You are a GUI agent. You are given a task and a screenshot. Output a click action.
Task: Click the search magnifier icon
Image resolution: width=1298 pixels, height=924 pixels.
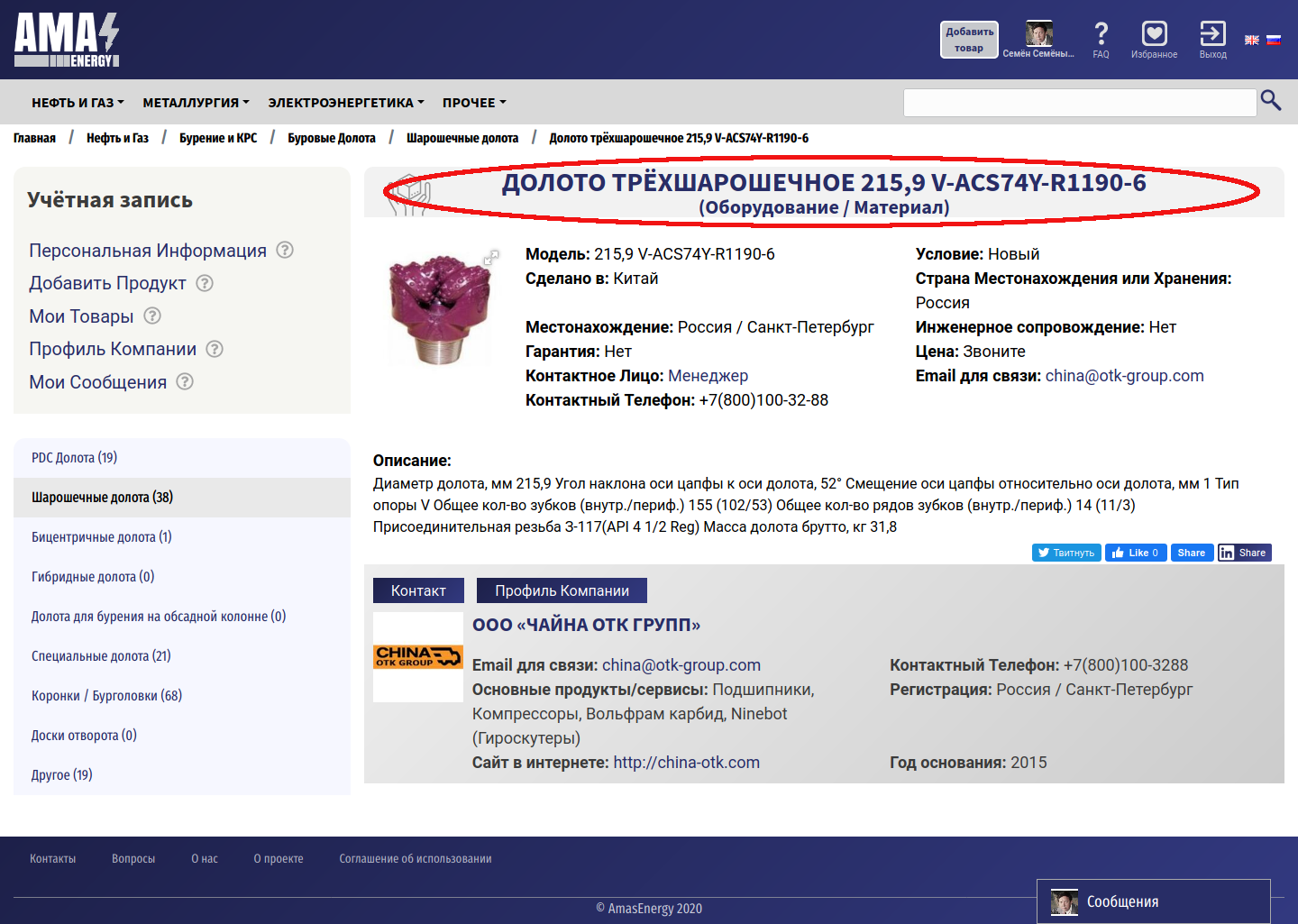(x=1270, y=100)
